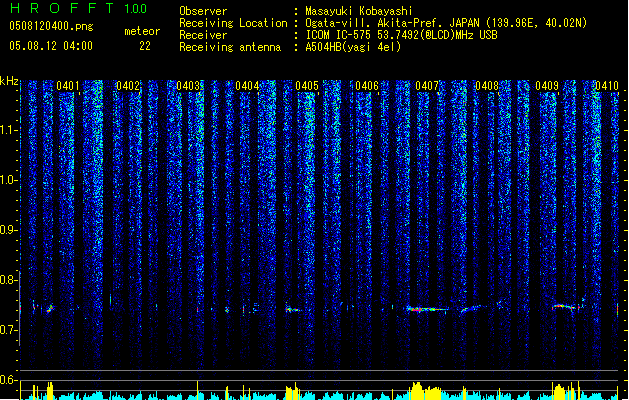Click the 0401 time marker
629x400 pixels.
click(68, 86)
